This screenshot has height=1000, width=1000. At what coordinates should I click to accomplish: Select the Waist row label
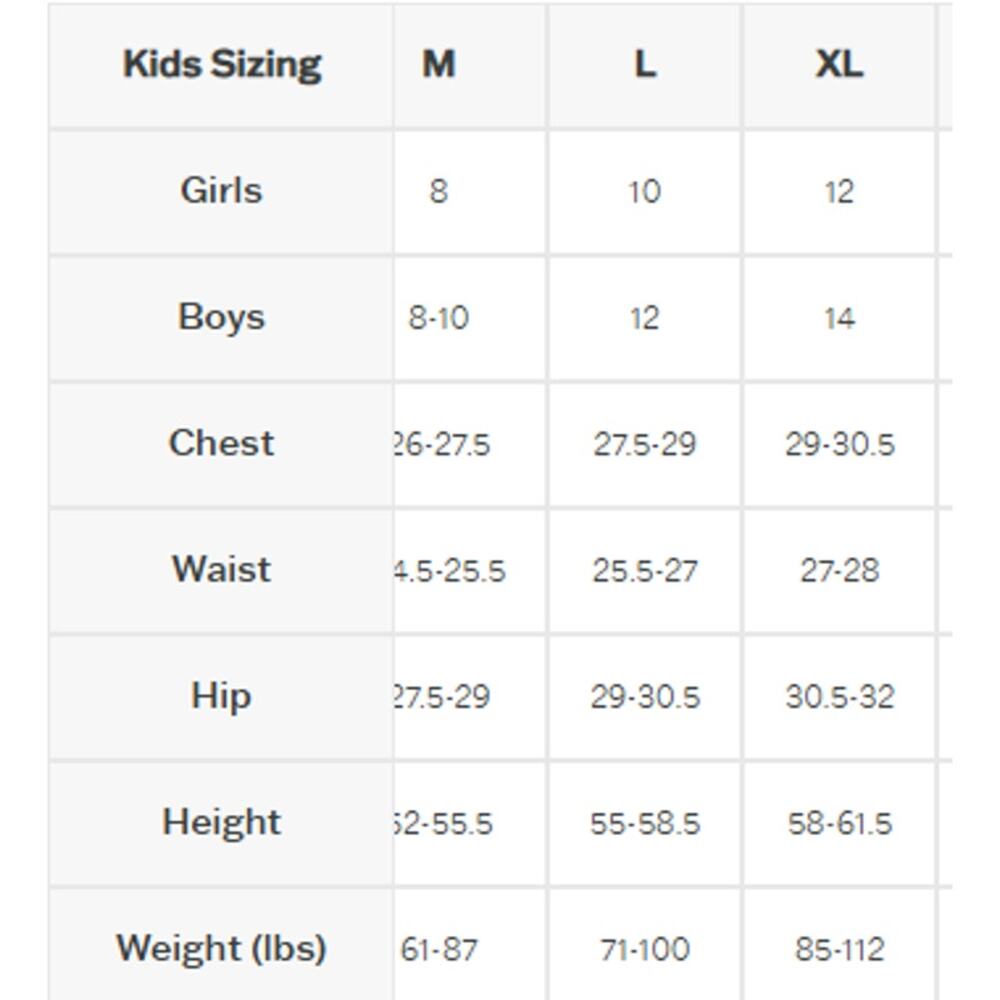(221, 569)
